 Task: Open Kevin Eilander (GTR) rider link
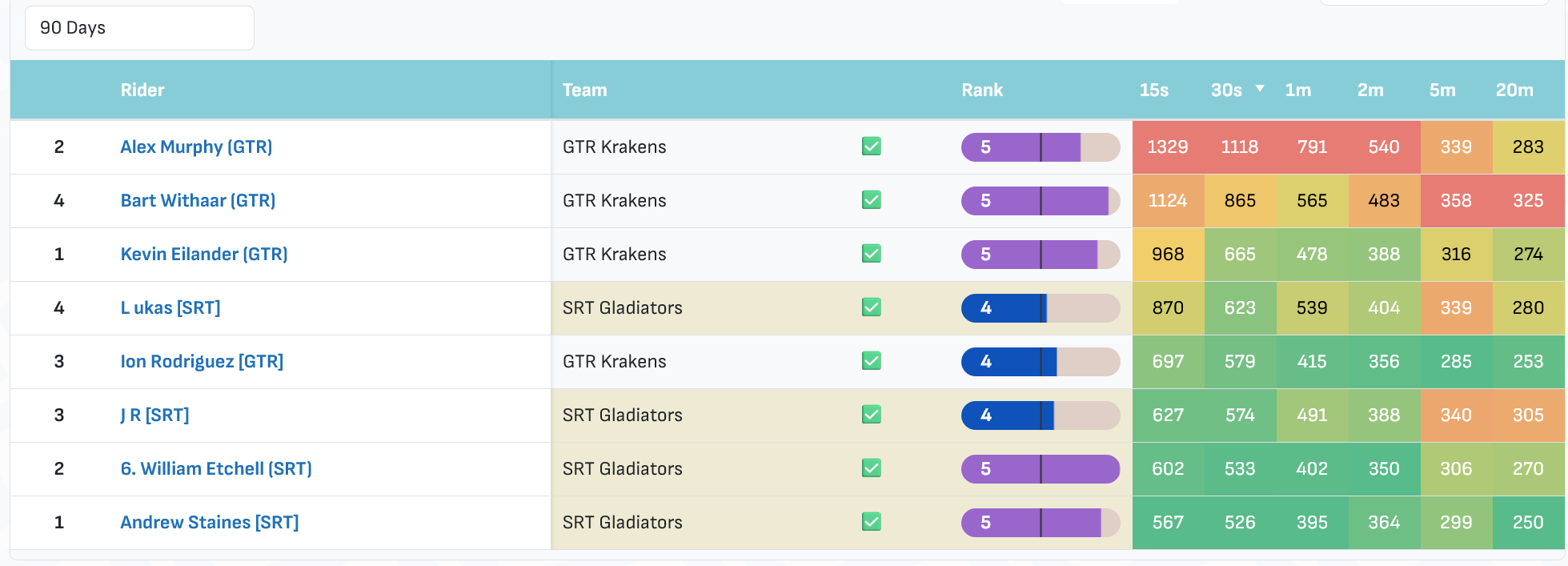tap(204, 254)
